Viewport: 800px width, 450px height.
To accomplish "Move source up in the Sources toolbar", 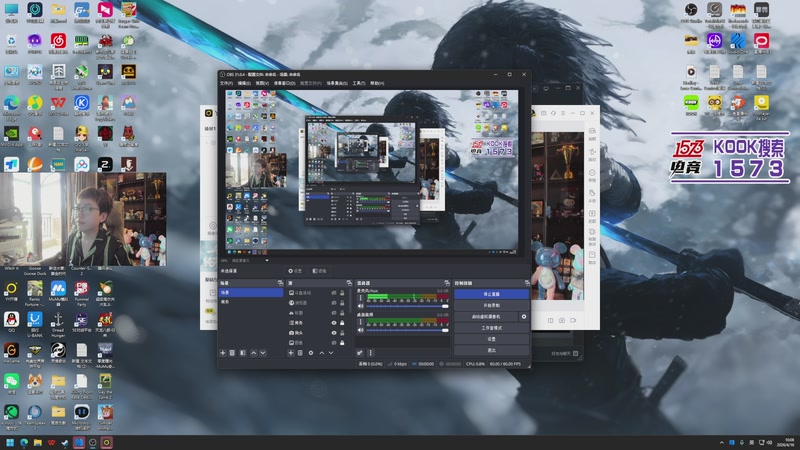I will pos(321,353).
